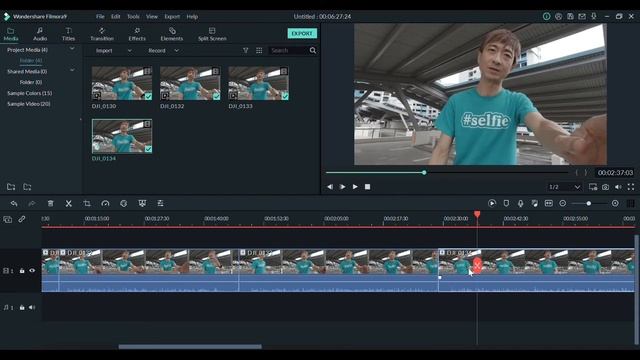Viewport: 640px width, 360px height.
Task: Open the File menu
Action: tap(100, 17)
